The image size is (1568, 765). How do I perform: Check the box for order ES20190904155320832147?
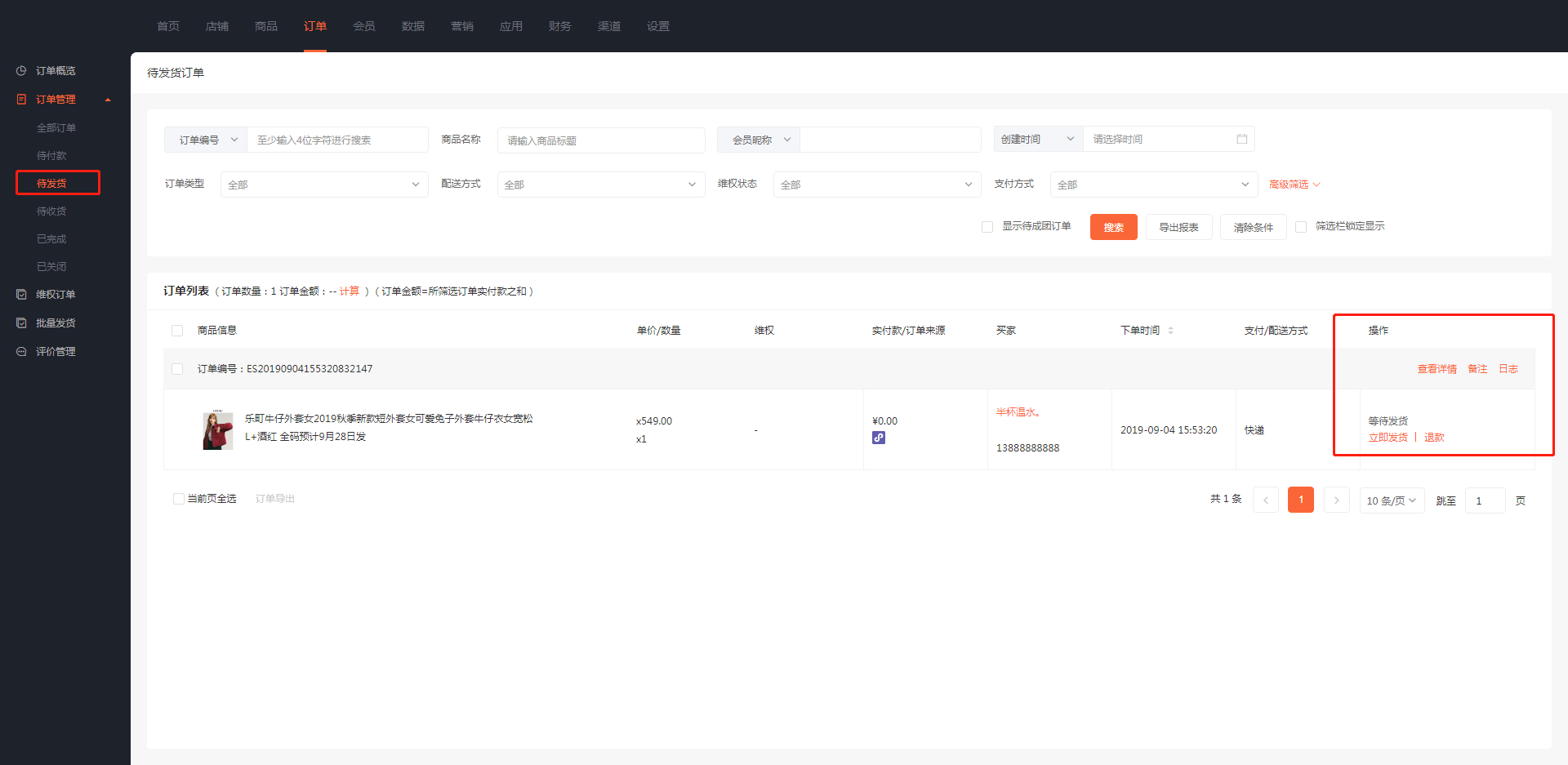(177, 369)
